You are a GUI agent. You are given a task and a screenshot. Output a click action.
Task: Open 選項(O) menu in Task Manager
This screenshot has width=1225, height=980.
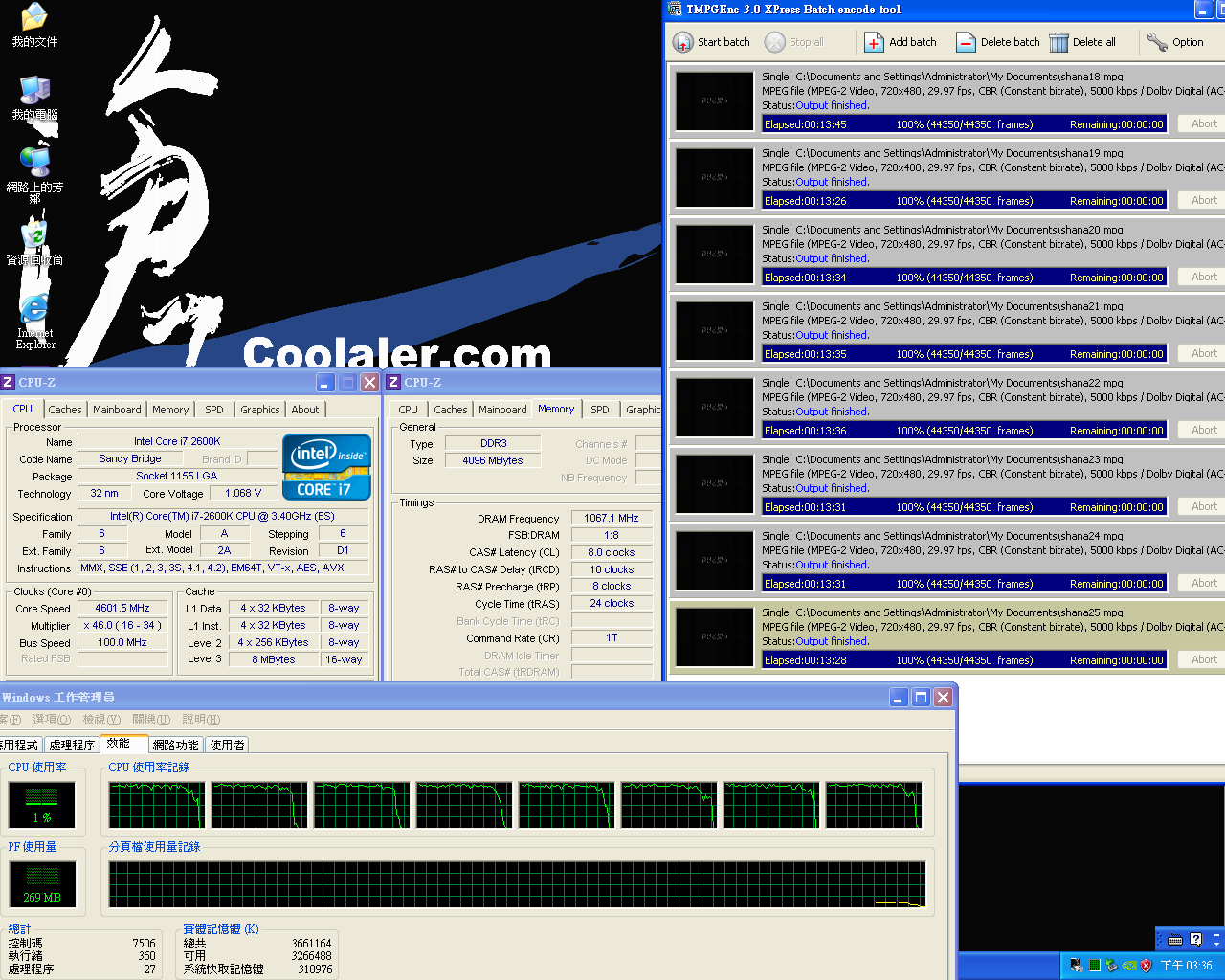[x=52, y=720]
